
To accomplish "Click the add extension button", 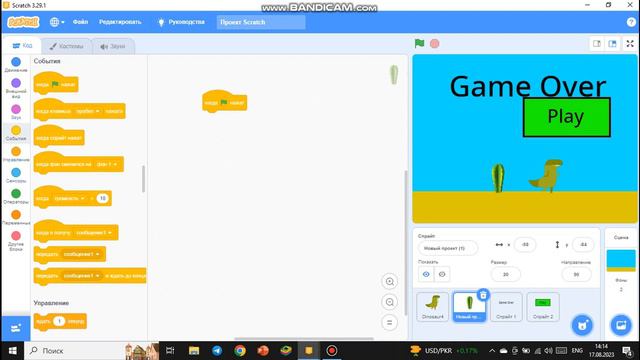I will click(x=16, y=328).
